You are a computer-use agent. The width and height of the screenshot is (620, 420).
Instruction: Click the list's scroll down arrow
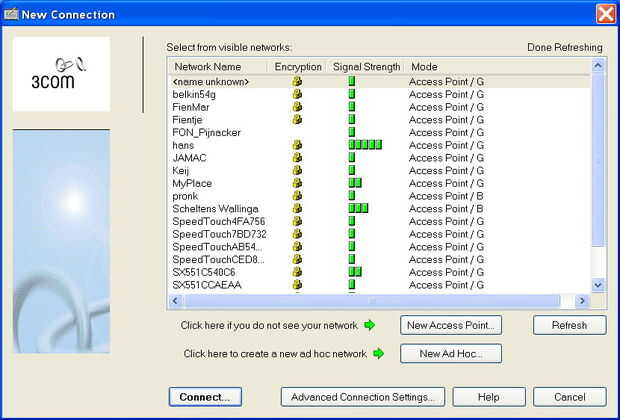[598, 284]
